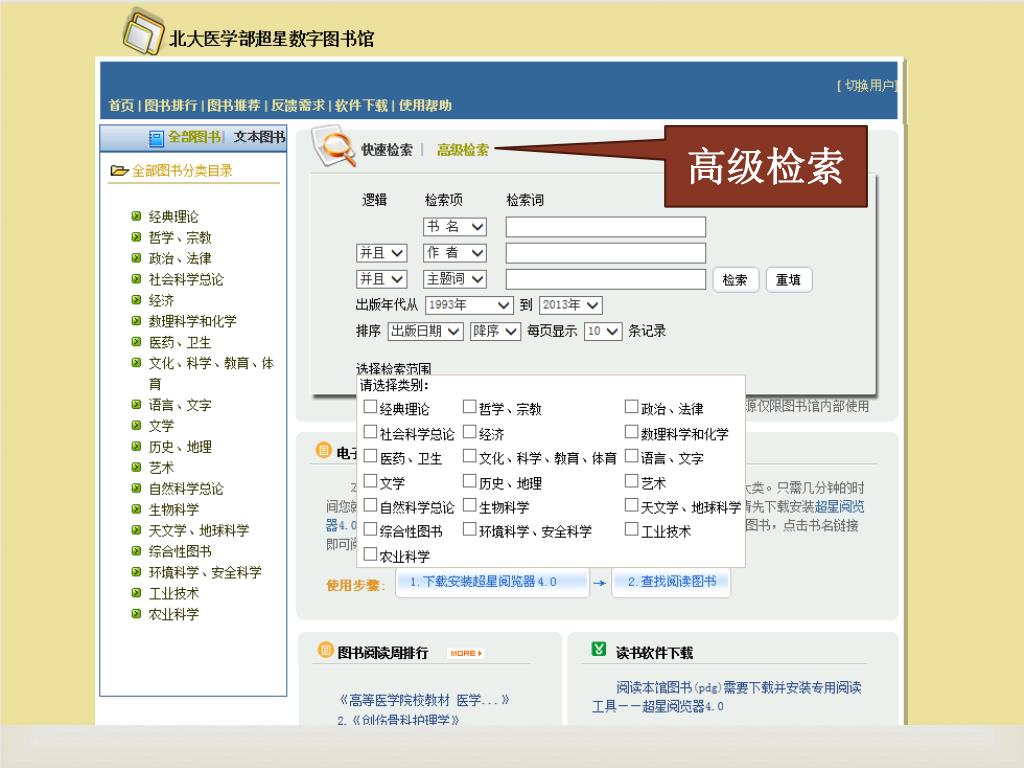Open the 软件下载 navigation item

(361, 105)
